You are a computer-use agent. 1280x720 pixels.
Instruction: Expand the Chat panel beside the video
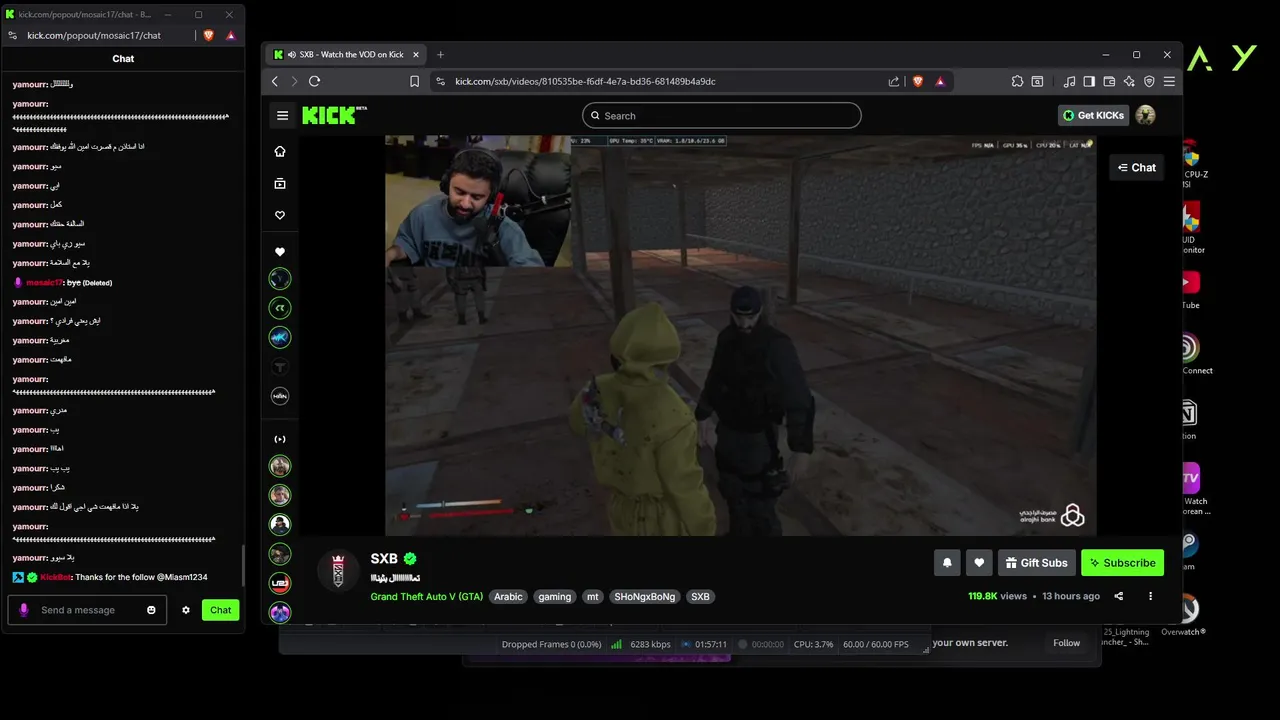(1137, 168)
